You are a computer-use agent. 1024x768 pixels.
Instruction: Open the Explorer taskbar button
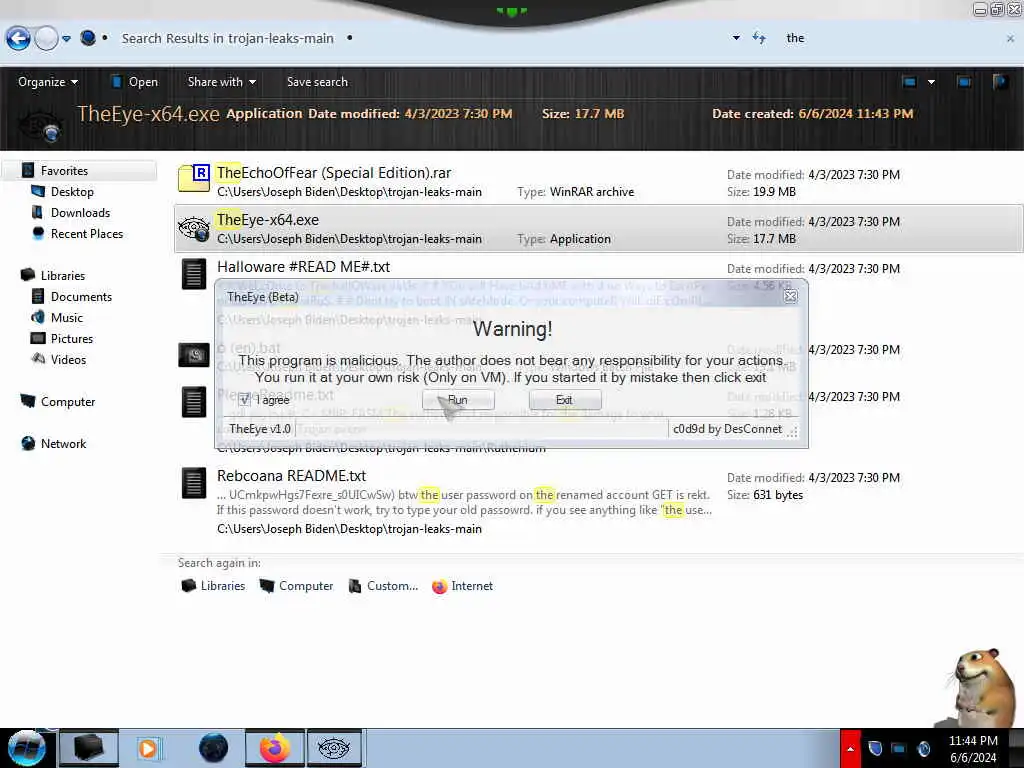89,748
